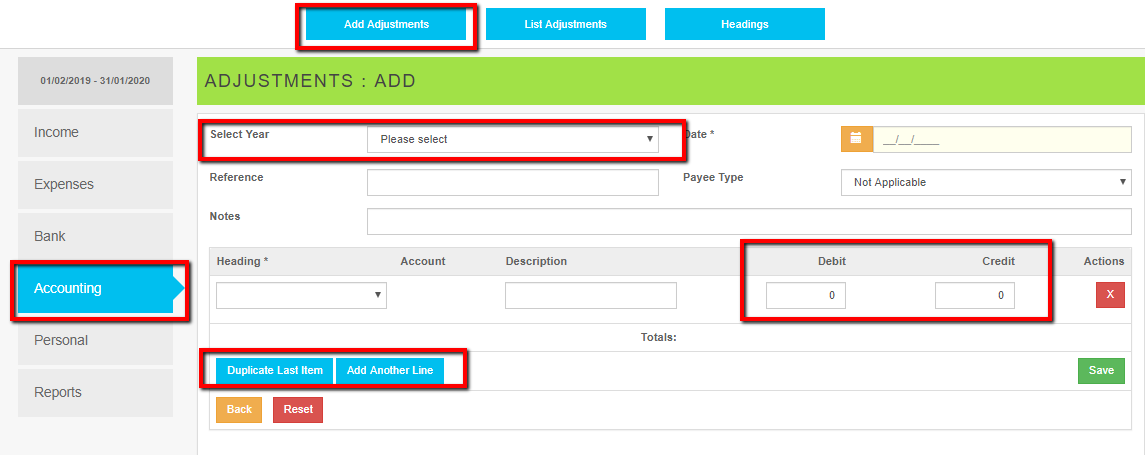This screenshot has width=1145, height=455.
Task: Open Bank in the sidebar
Action: click(96, 237)
